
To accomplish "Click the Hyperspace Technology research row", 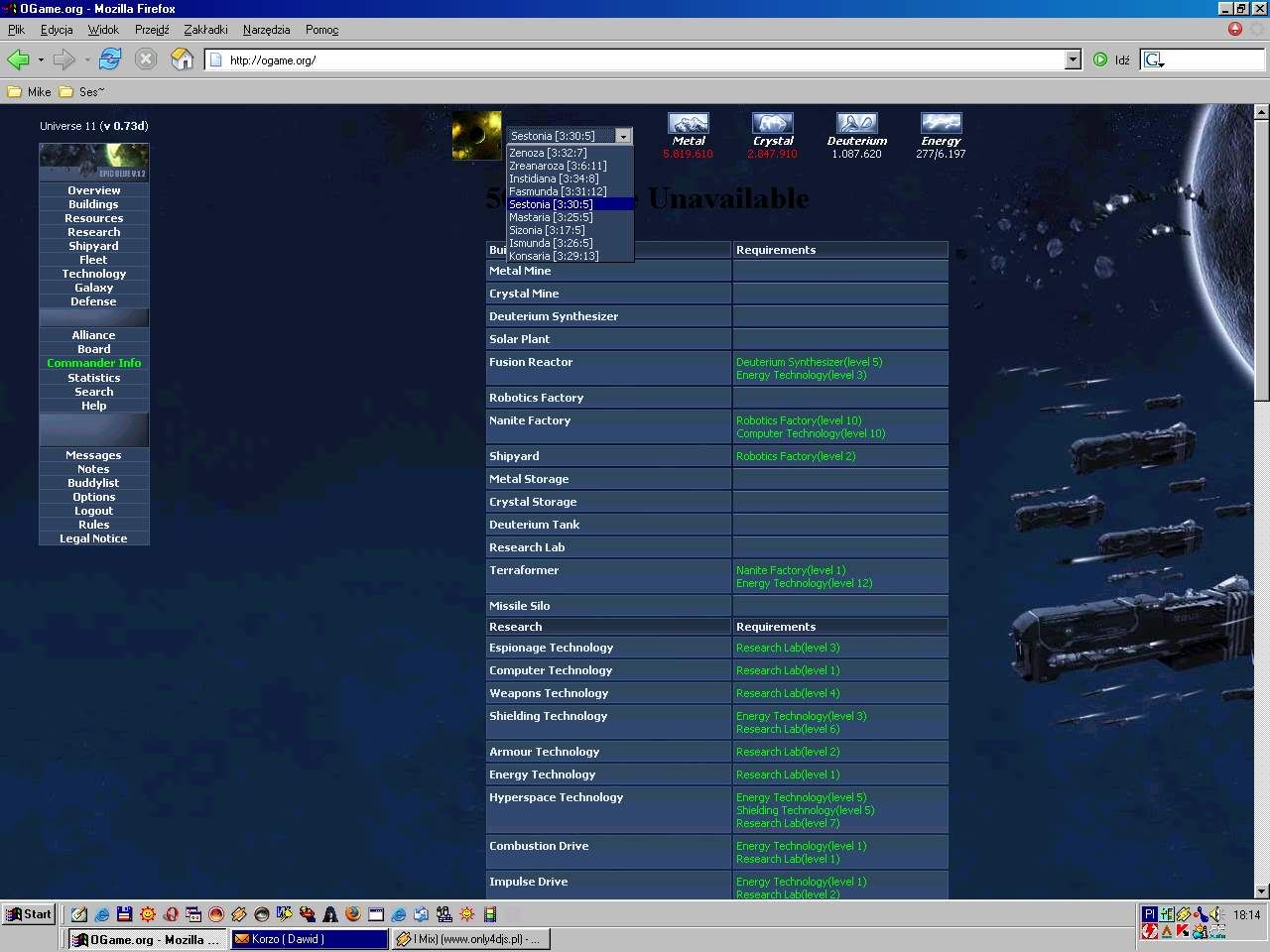I will (x=716, y=809).
